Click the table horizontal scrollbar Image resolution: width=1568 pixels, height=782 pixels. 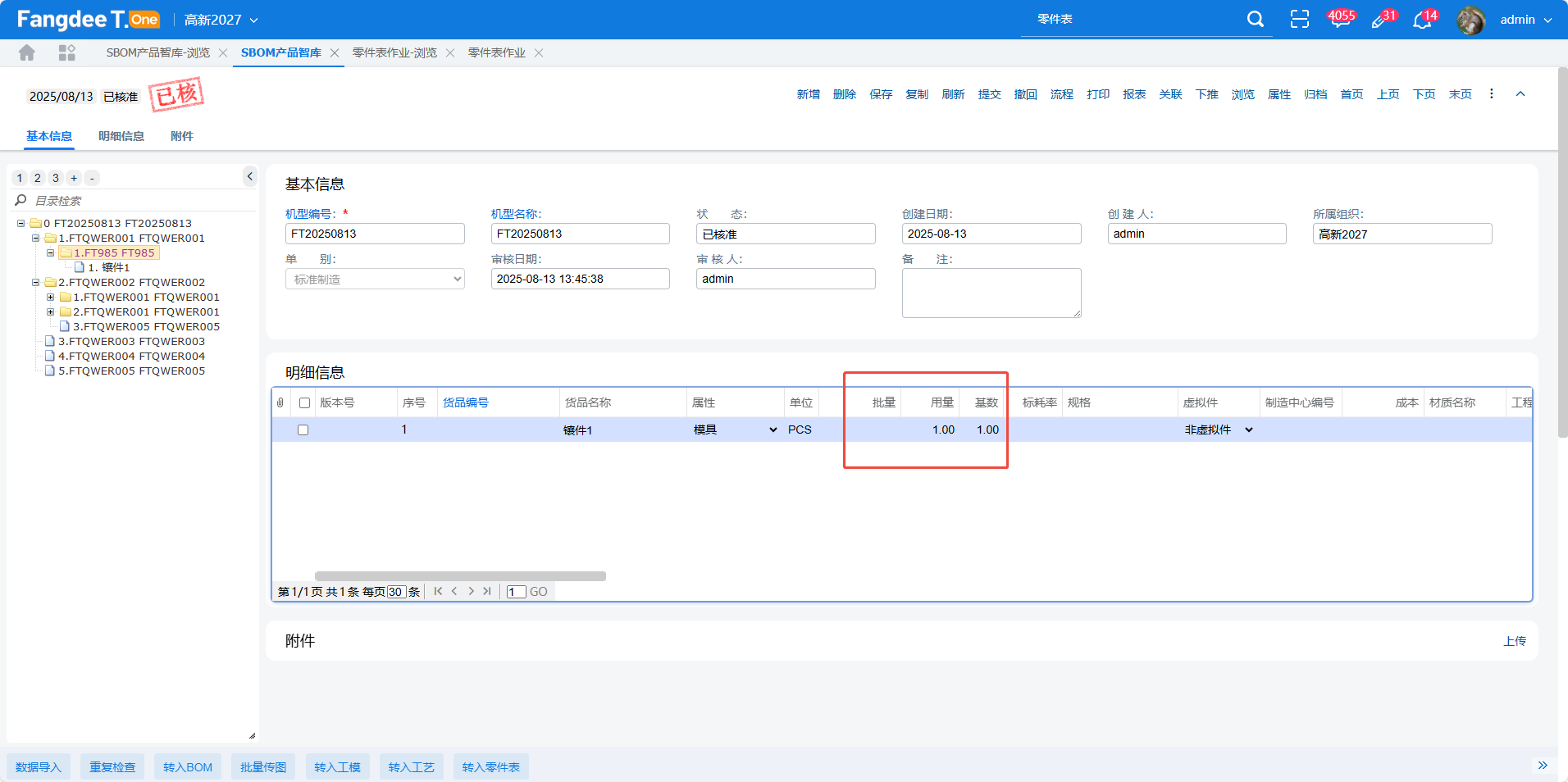[460, 576]
